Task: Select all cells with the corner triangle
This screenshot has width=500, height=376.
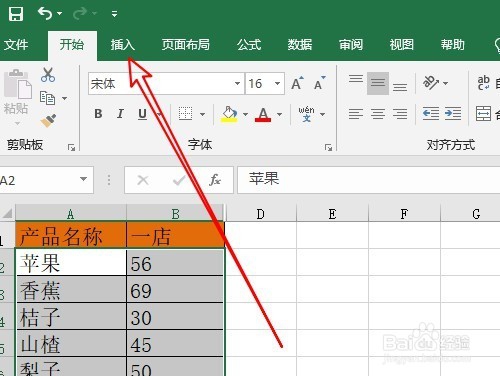Action: [x=7, y=213]
